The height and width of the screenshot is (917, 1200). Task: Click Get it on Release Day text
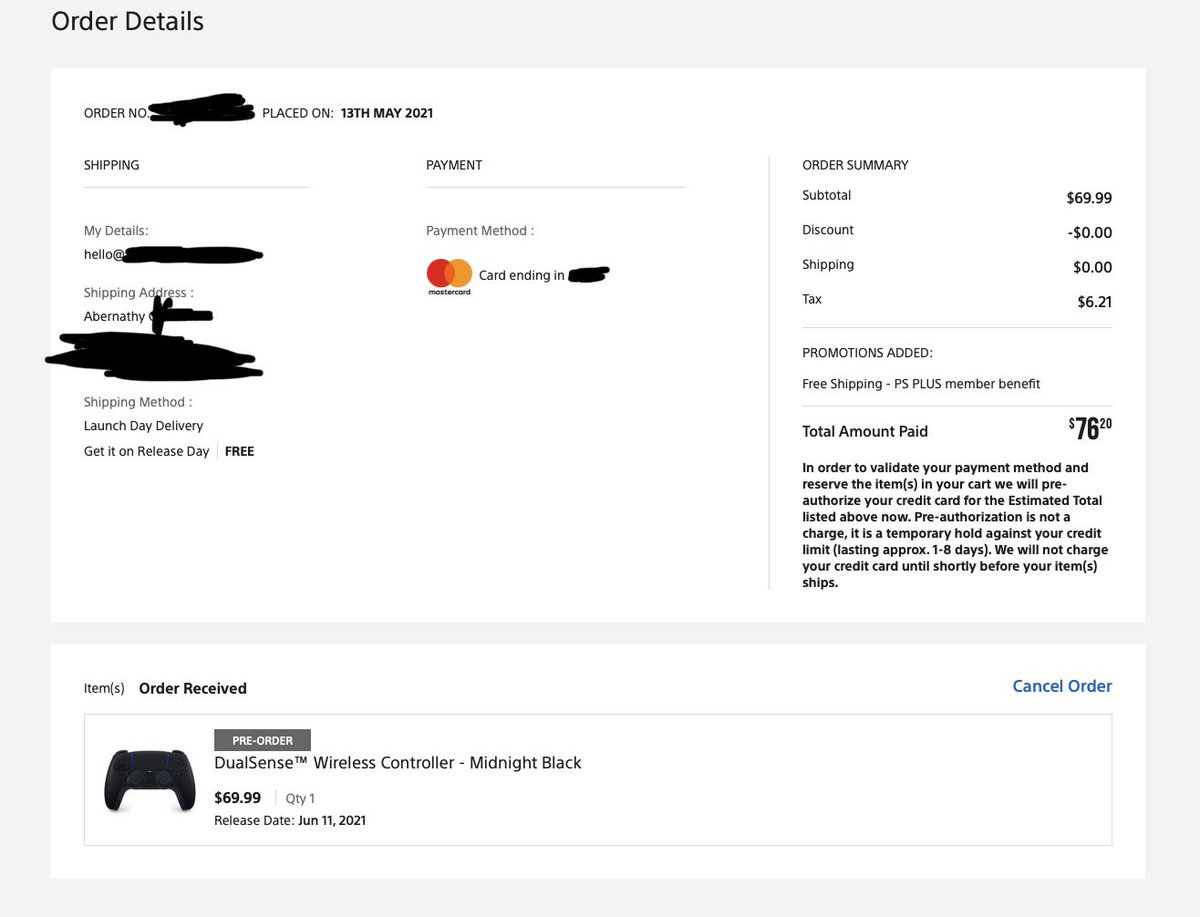(147, 451)
